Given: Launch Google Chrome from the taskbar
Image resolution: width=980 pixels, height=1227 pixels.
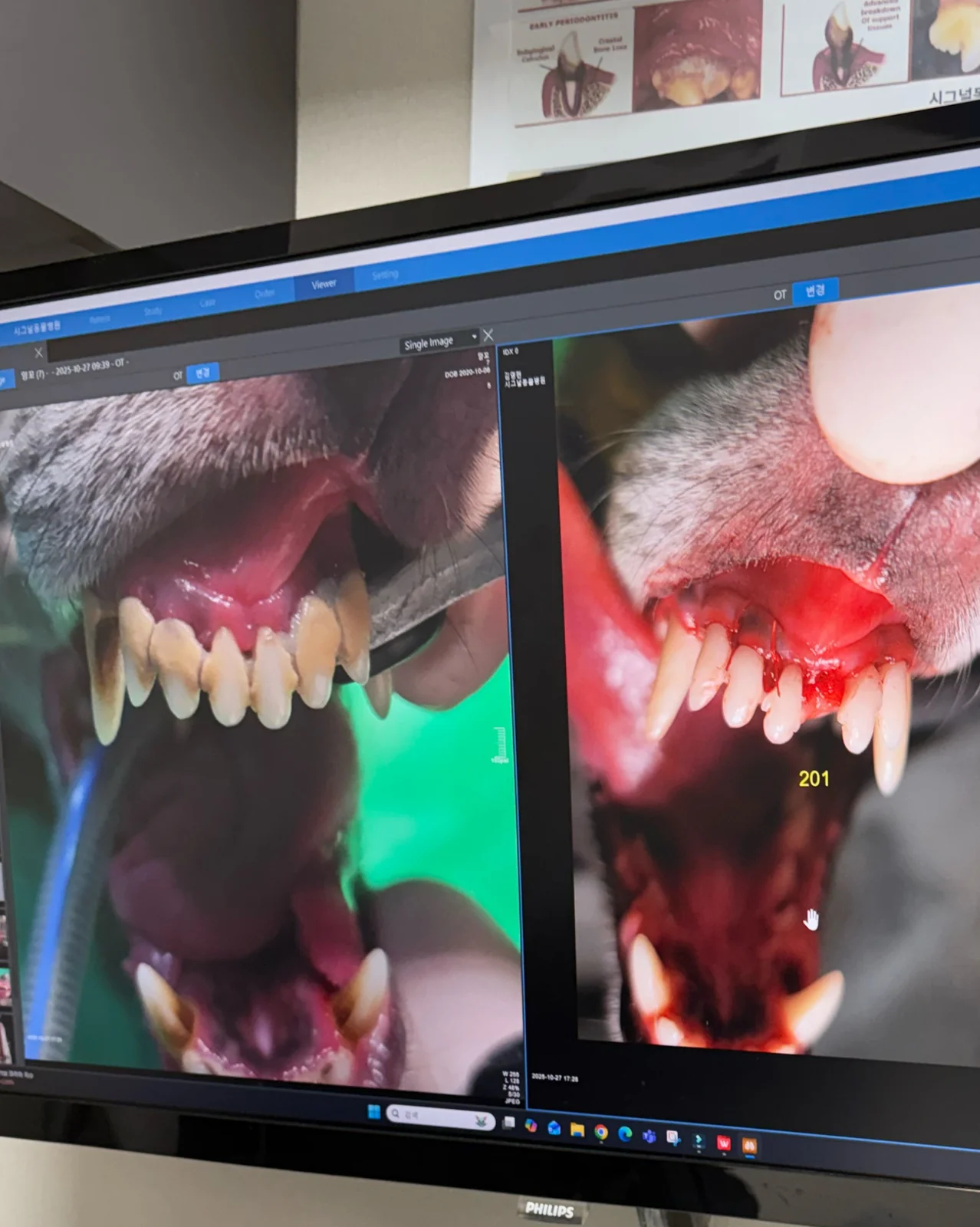Looking at the screenshot, I should coord(601,1133).
